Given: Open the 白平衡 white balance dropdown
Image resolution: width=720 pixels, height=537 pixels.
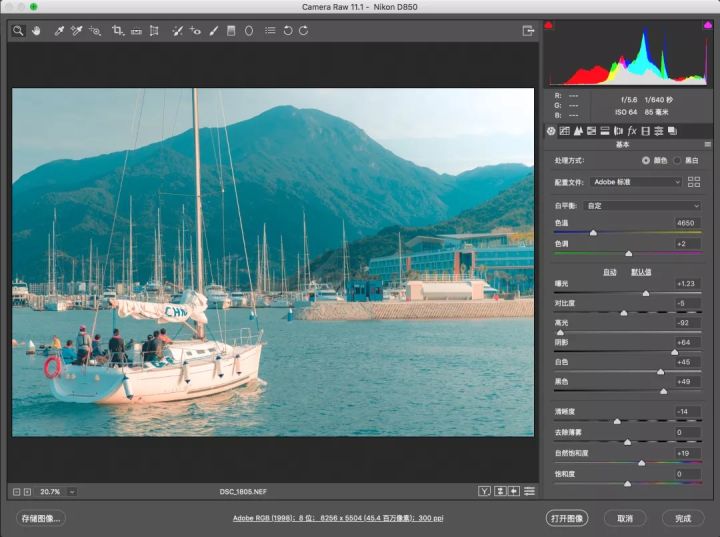Looking at the screenshot, I should point(642,206).
